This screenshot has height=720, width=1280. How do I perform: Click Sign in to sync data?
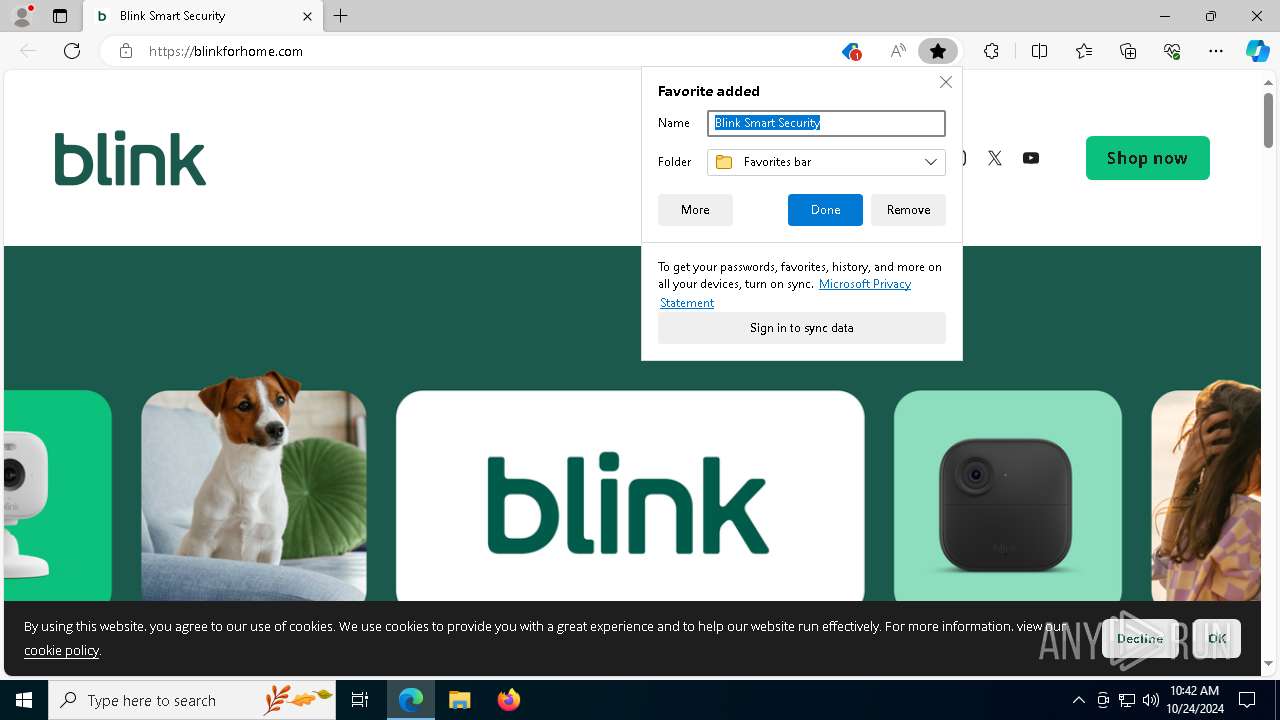(802, 328)
